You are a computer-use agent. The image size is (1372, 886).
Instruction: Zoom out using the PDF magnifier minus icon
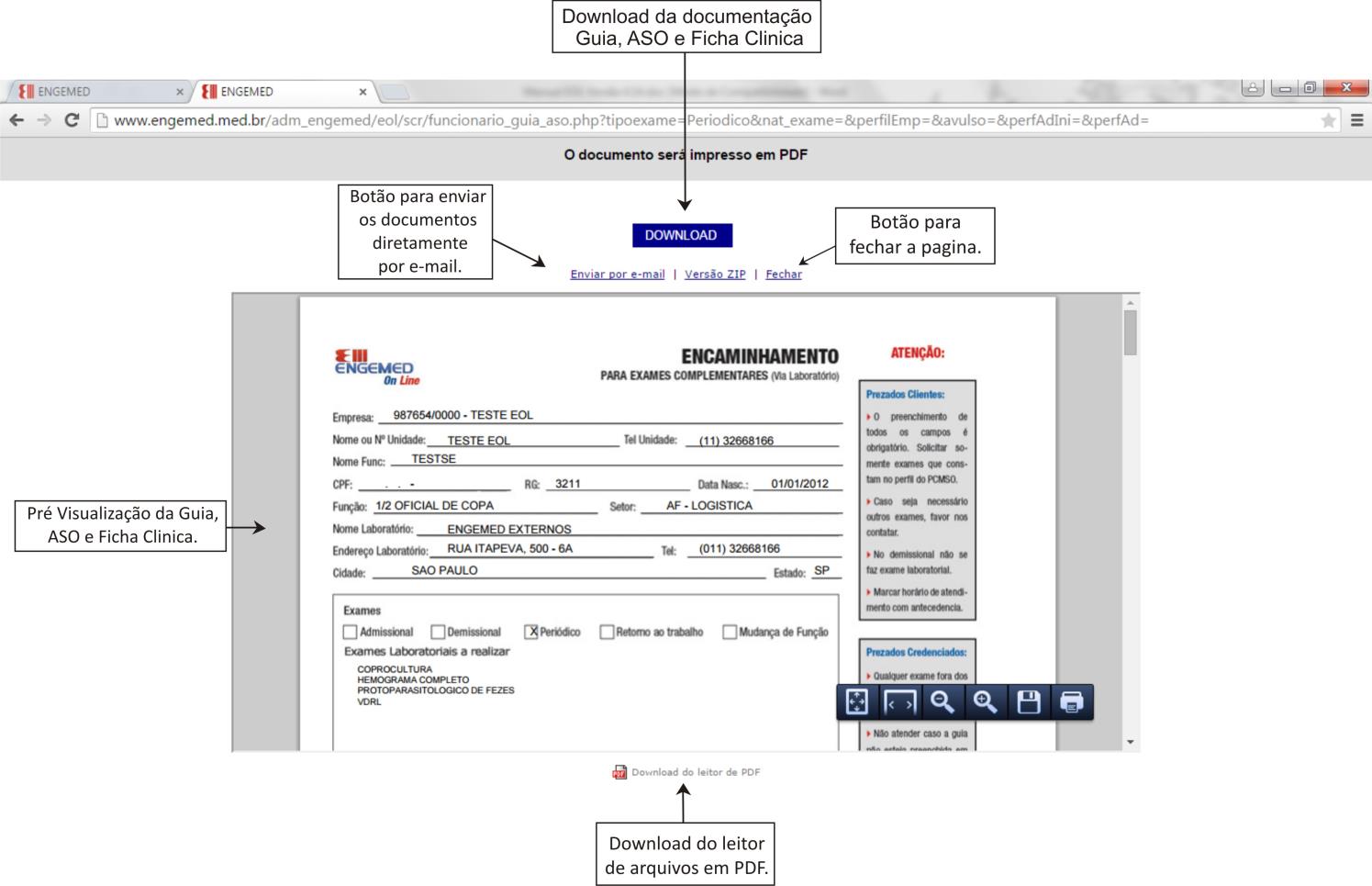tap(943, 702)
